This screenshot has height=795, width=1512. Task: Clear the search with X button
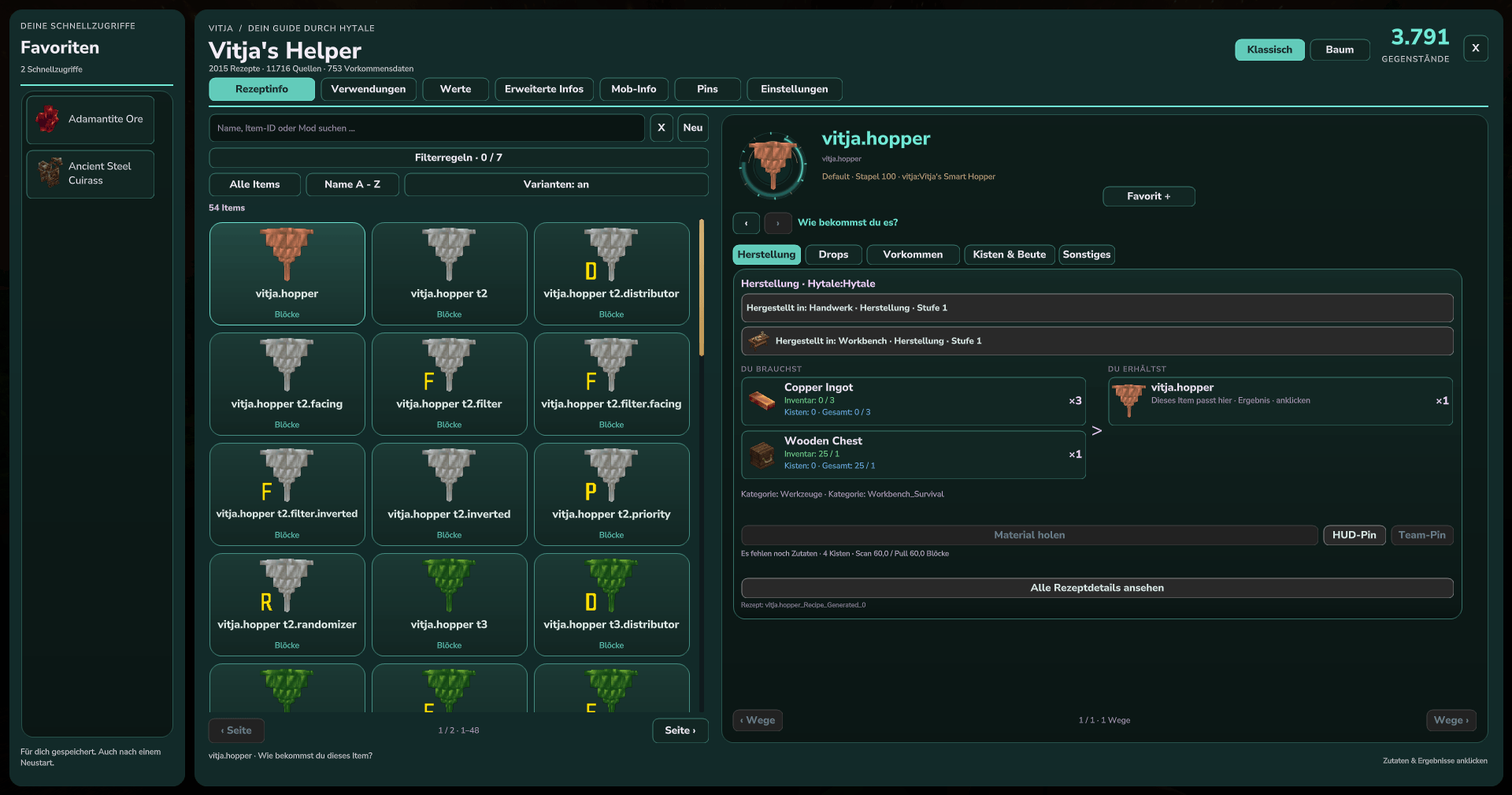(661, 128)
